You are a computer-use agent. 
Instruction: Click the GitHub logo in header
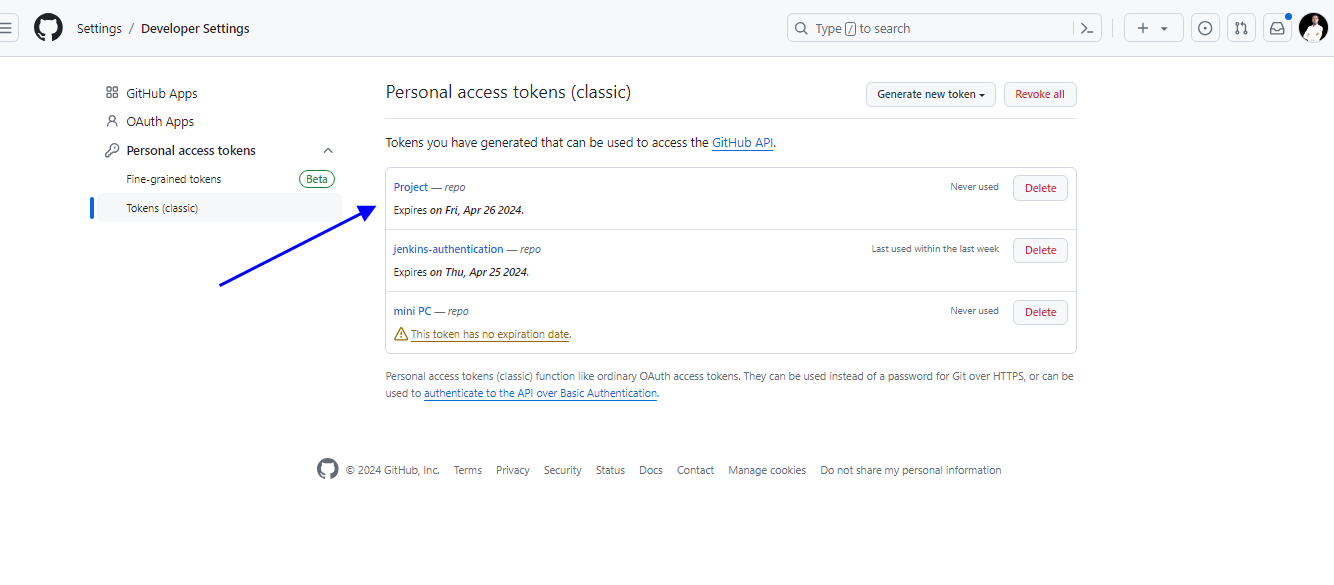click(x=48, y=28)
